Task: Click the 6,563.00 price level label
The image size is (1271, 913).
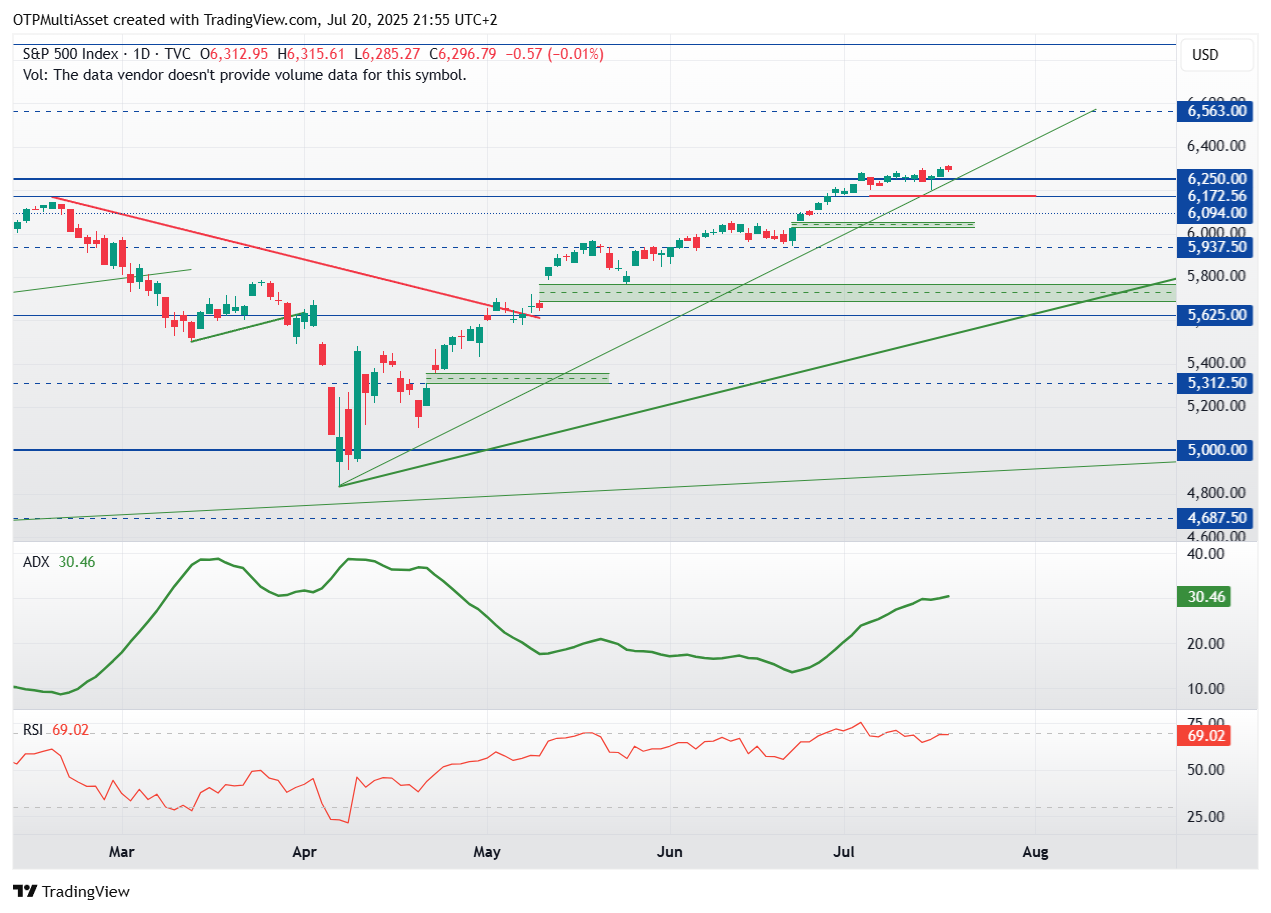Action: (x=1216, y=111)
